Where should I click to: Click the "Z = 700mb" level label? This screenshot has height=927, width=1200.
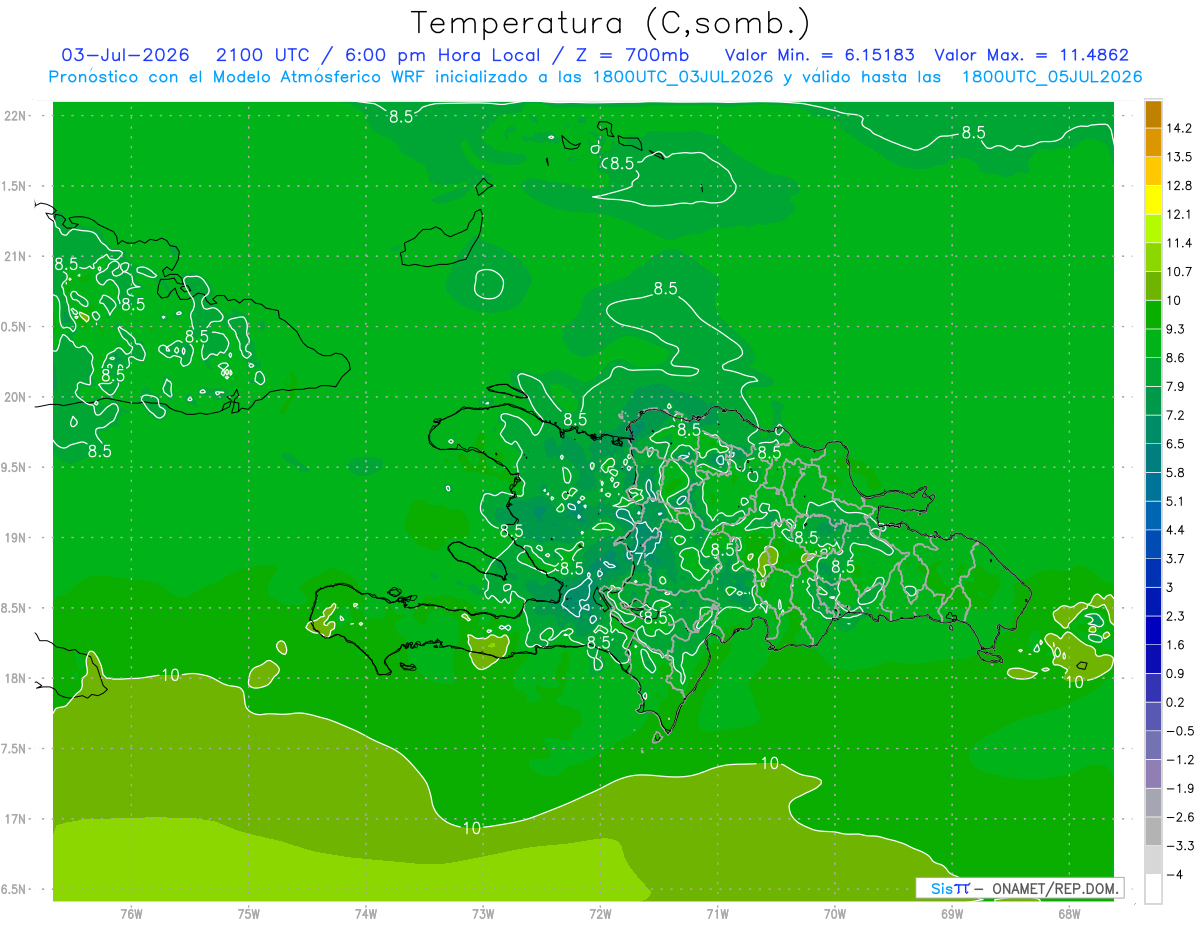[x=631, y=55]
